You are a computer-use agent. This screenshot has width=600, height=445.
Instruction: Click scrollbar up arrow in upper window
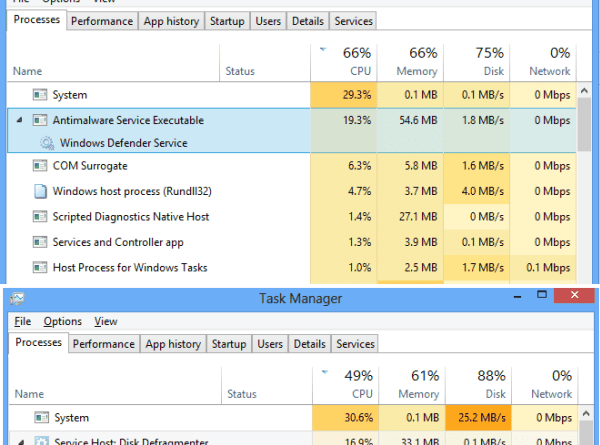click(x=584, y=91)
